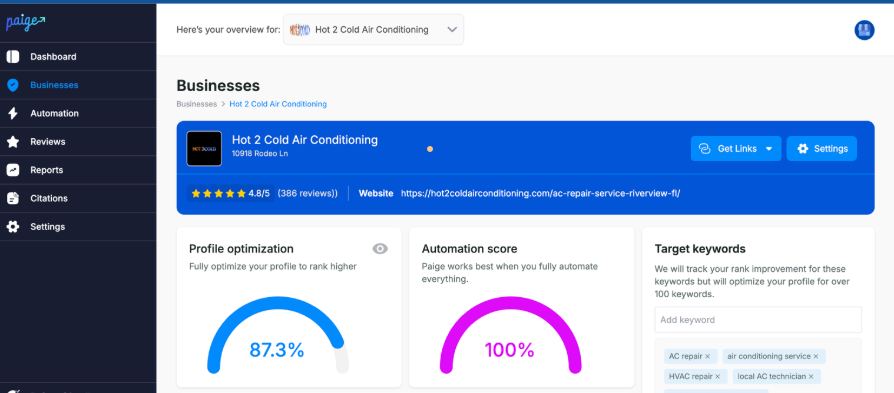Remove the 'HVAC repair' keyword tag
Image resolution: width=894 pixels, height=393 pixels.
point(717,376)
